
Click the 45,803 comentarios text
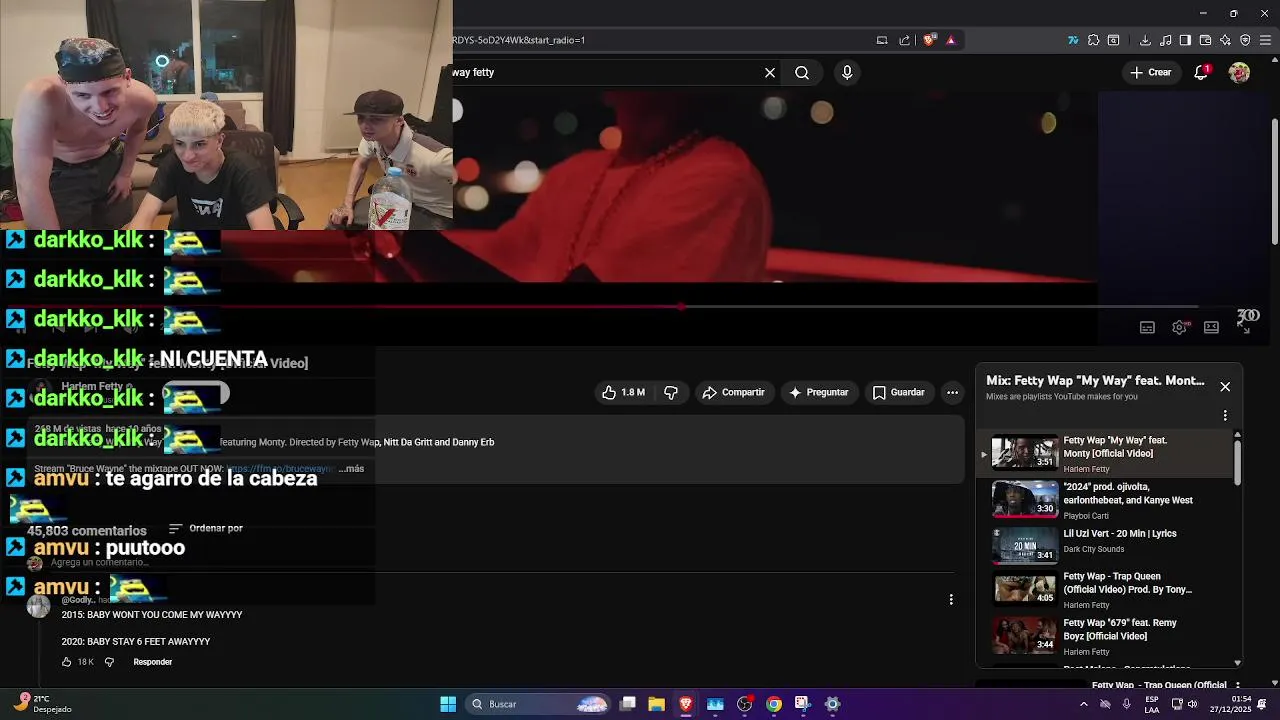click(87, 531)
